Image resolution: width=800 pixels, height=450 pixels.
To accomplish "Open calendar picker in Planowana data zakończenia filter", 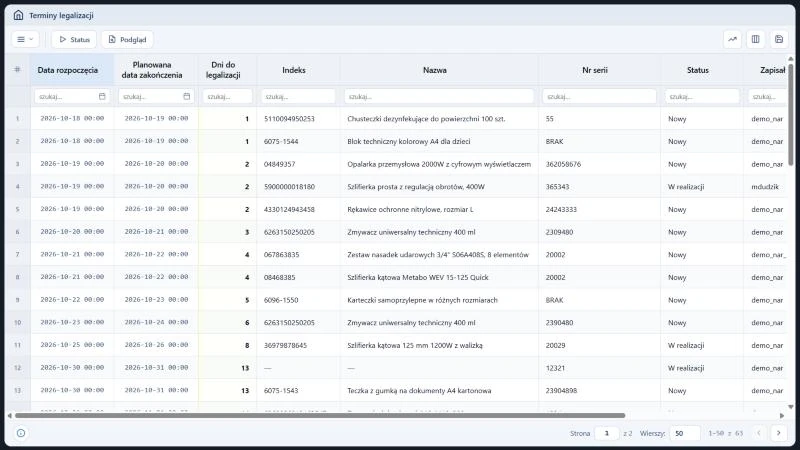I will 187,96.
